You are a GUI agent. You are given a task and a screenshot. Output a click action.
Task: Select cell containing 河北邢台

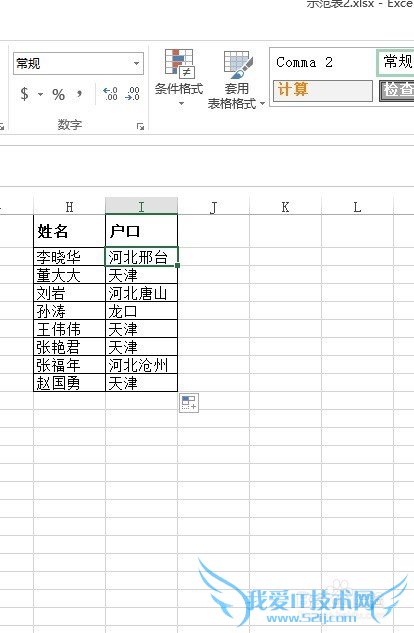(x=141, y=257)
